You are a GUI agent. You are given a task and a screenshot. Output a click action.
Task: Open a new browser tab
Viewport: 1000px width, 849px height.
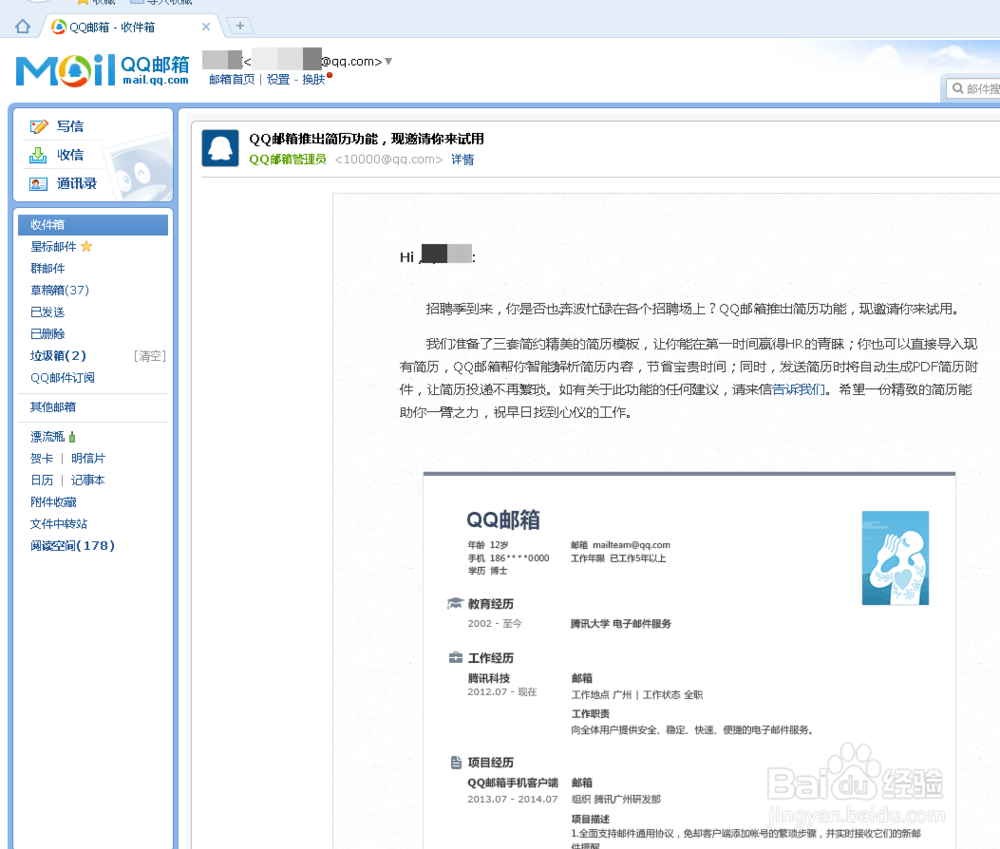tap(240, 26)
